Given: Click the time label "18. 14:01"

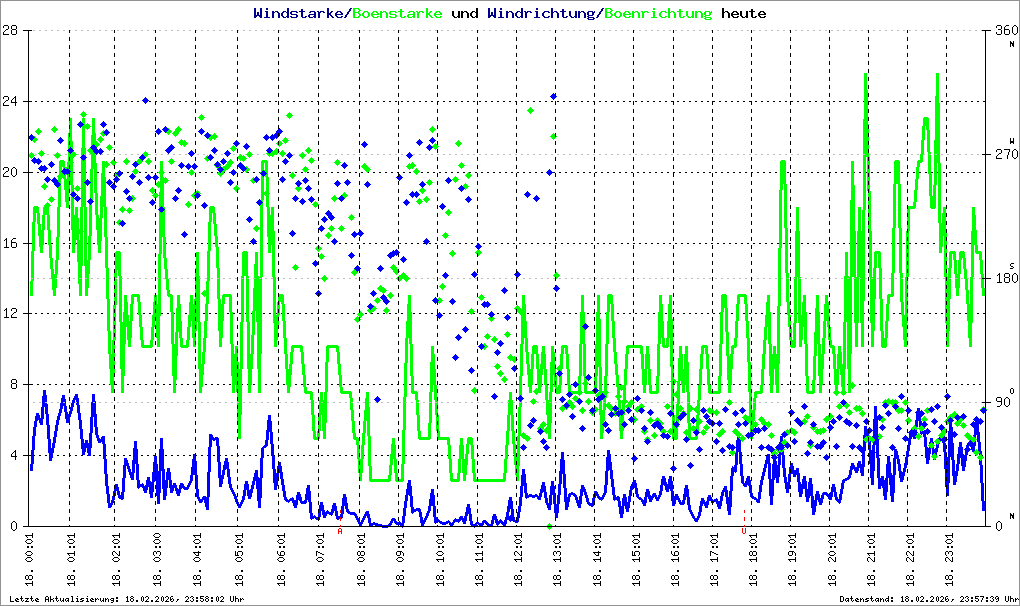Looking at the screenshot, I should (x=596, y=560).
